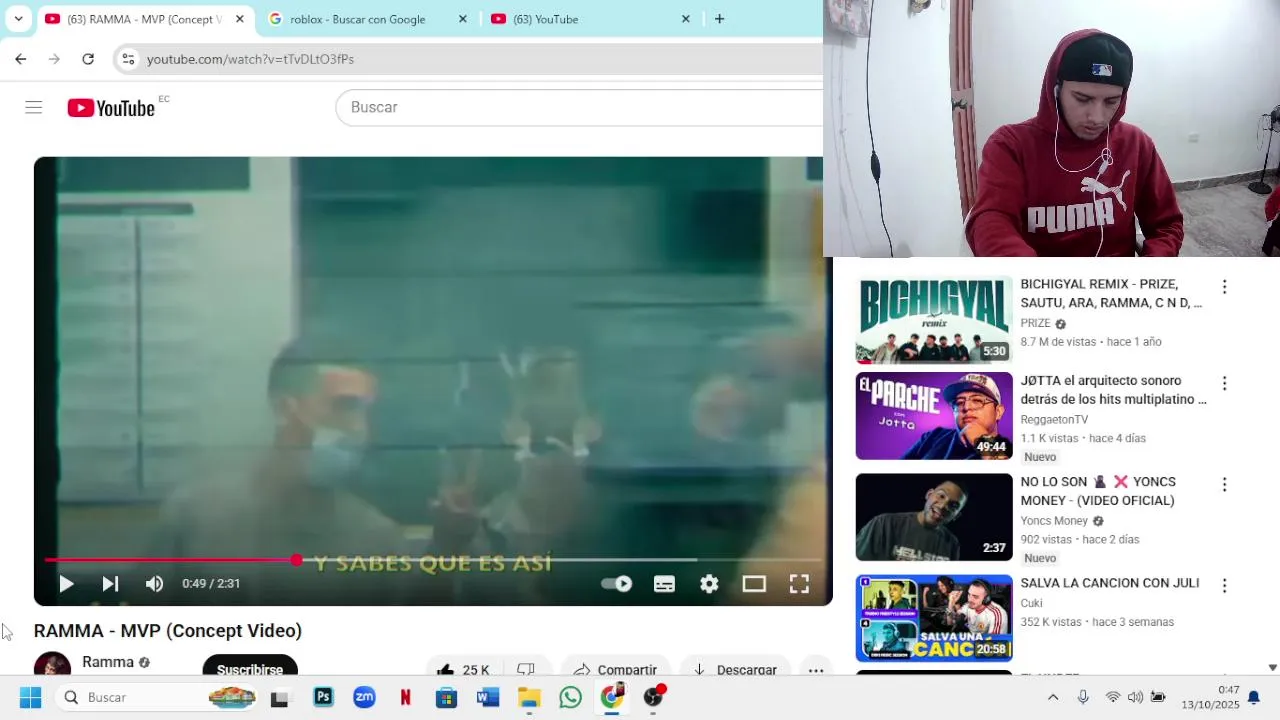Open options menu for SALVA LA CANCION
Image resolution: width=1280 pixels, height=720 pixels.
pos(1224,585)
